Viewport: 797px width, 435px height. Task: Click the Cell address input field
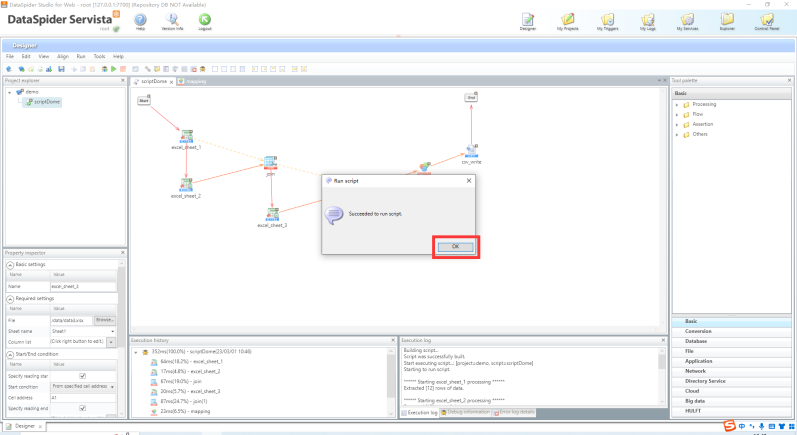83,398
